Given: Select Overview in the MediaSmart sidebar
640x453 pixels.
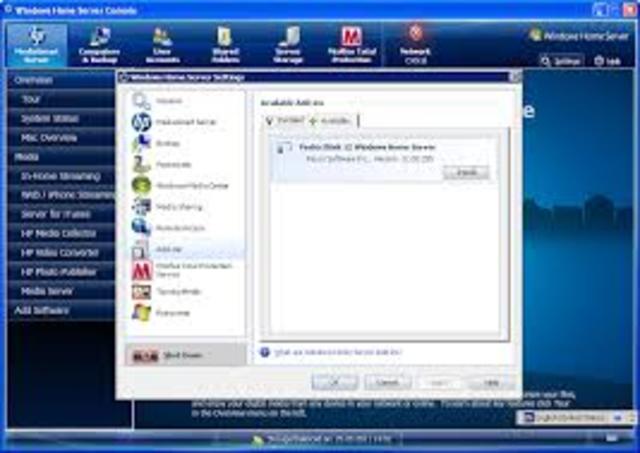Looking at the screenshot, I should [61, 80].
